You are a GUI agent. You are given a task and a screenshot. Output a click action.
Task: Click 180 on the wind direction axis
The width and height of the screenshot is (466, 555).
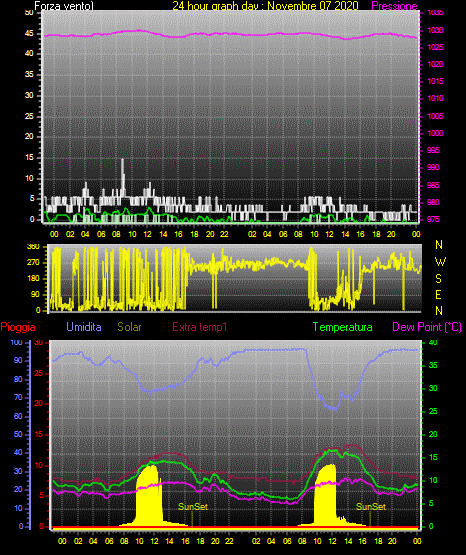[x=33, y=279]
